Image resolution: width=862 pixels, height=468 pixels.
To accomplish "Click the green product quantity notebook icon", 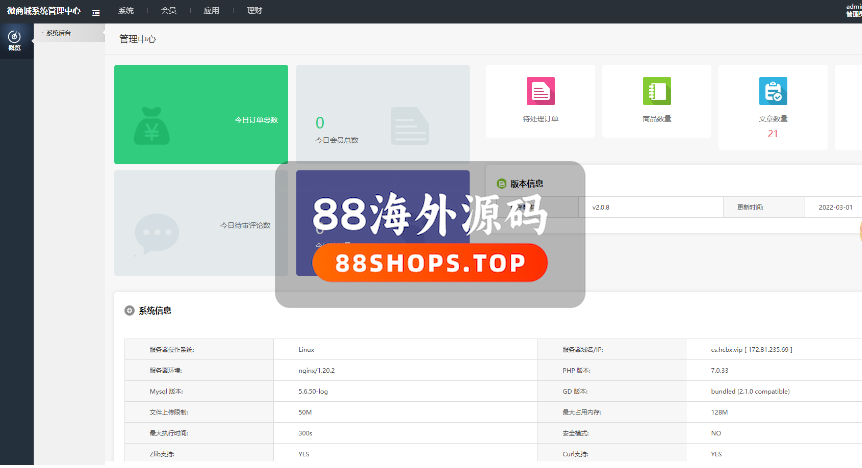I will tap(656, 91).
